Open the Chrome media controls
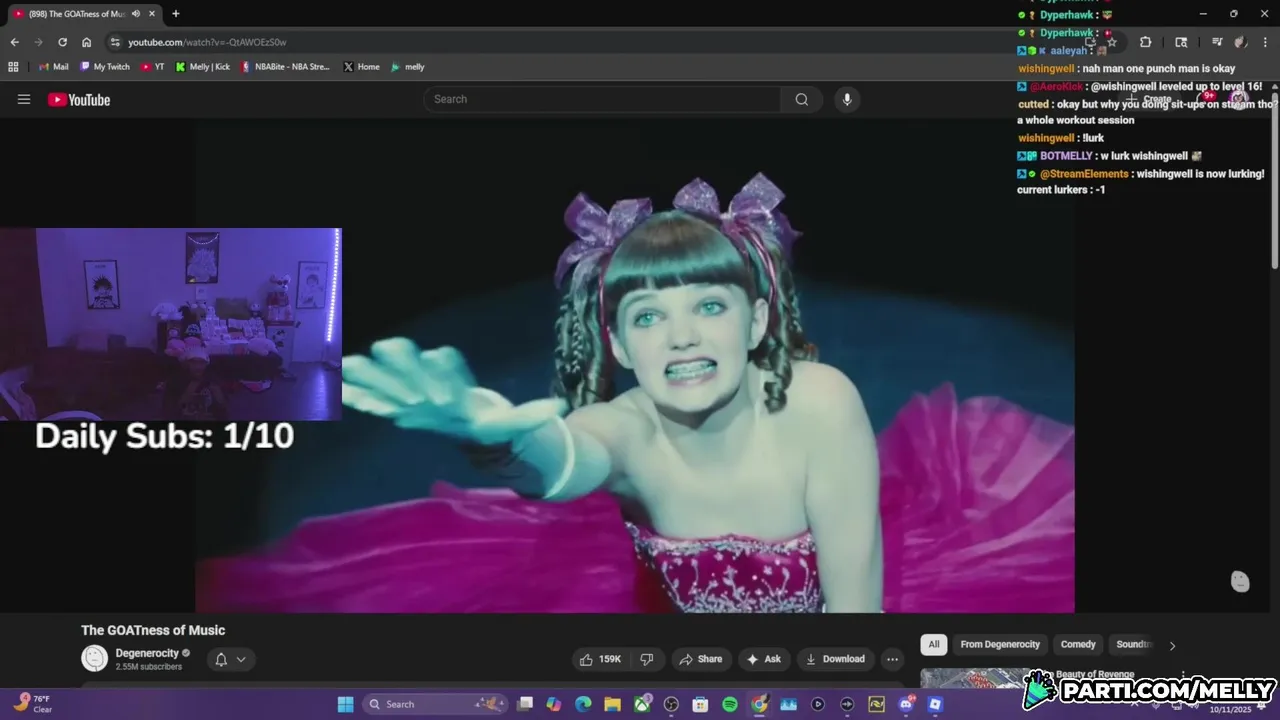The height and width of the screenshot is (720, 1280). [x=1217, y=42]
